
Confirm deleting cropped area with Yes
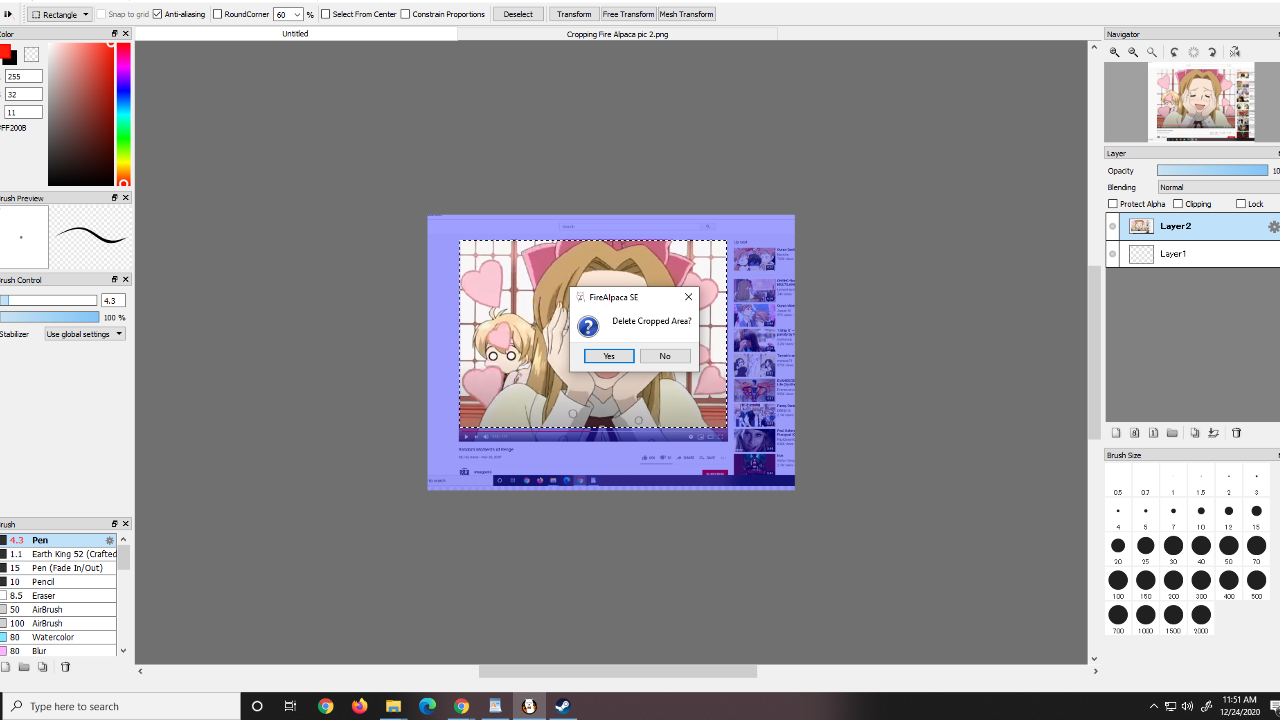[609, 356]
